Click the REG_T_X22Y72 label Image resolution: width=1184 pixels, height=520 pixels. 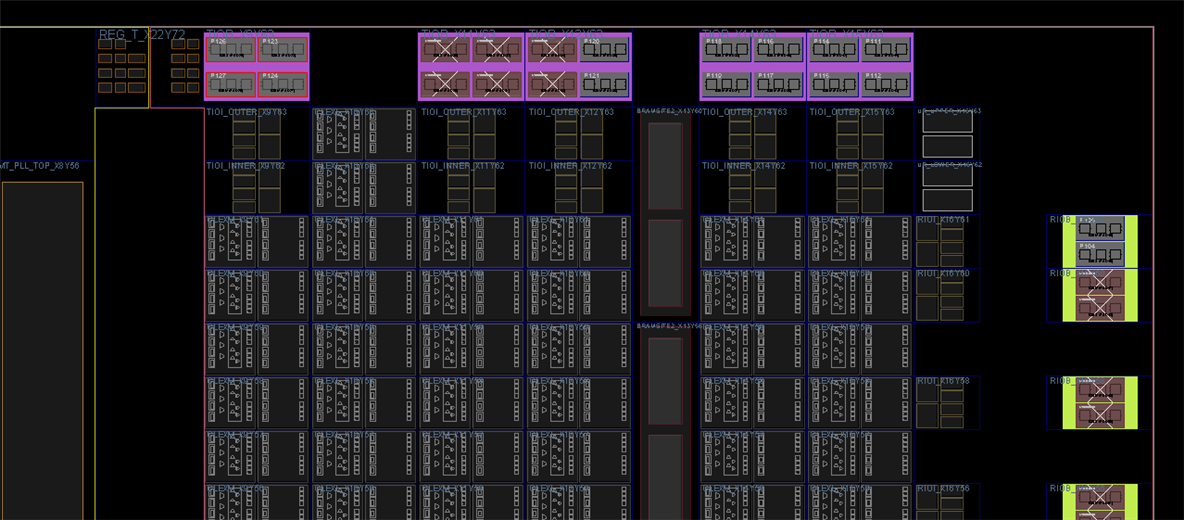pyautogui.click(x=142, y=35)
